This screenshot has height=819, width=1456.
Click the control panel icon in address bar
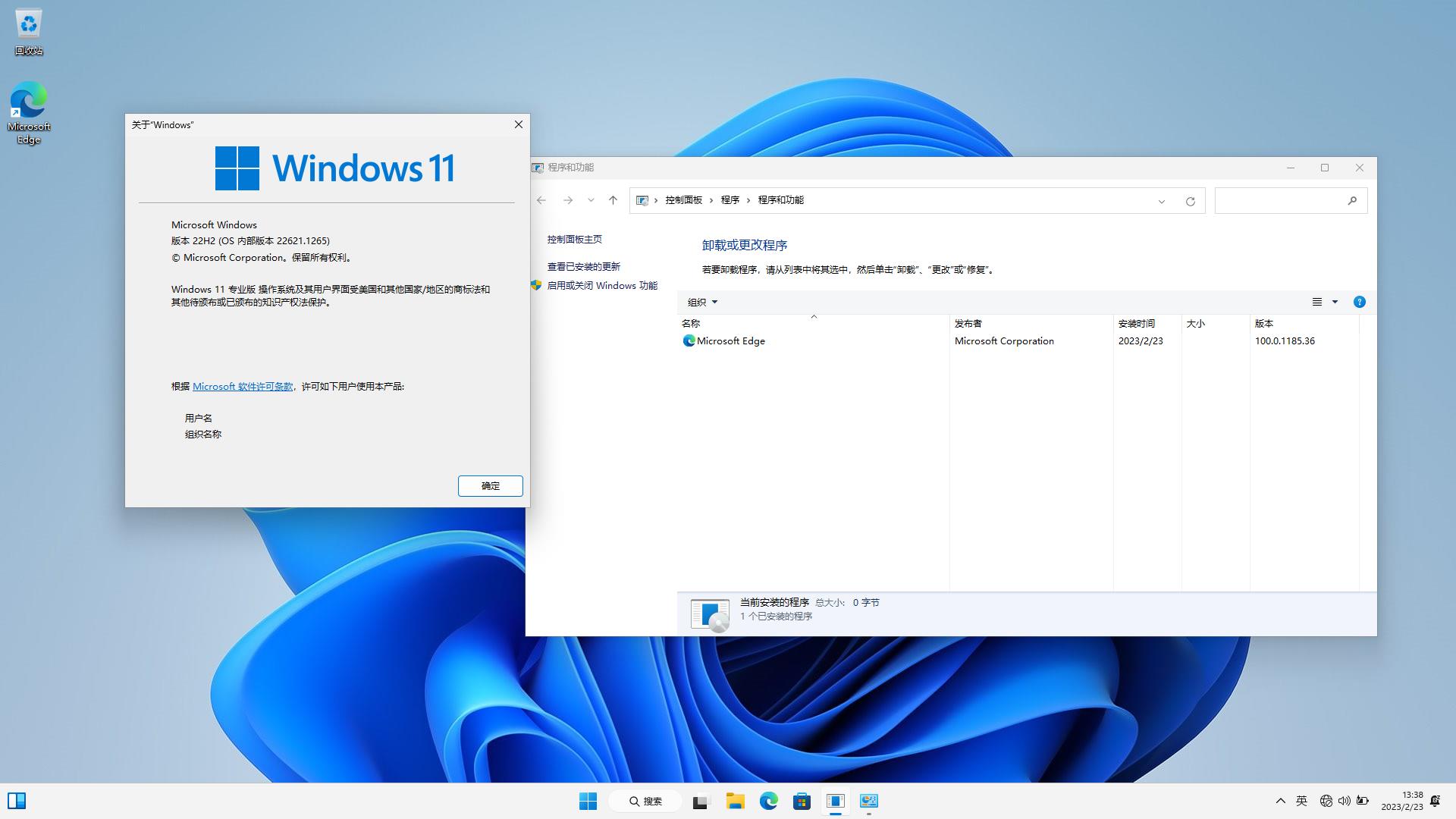point(642,200)
